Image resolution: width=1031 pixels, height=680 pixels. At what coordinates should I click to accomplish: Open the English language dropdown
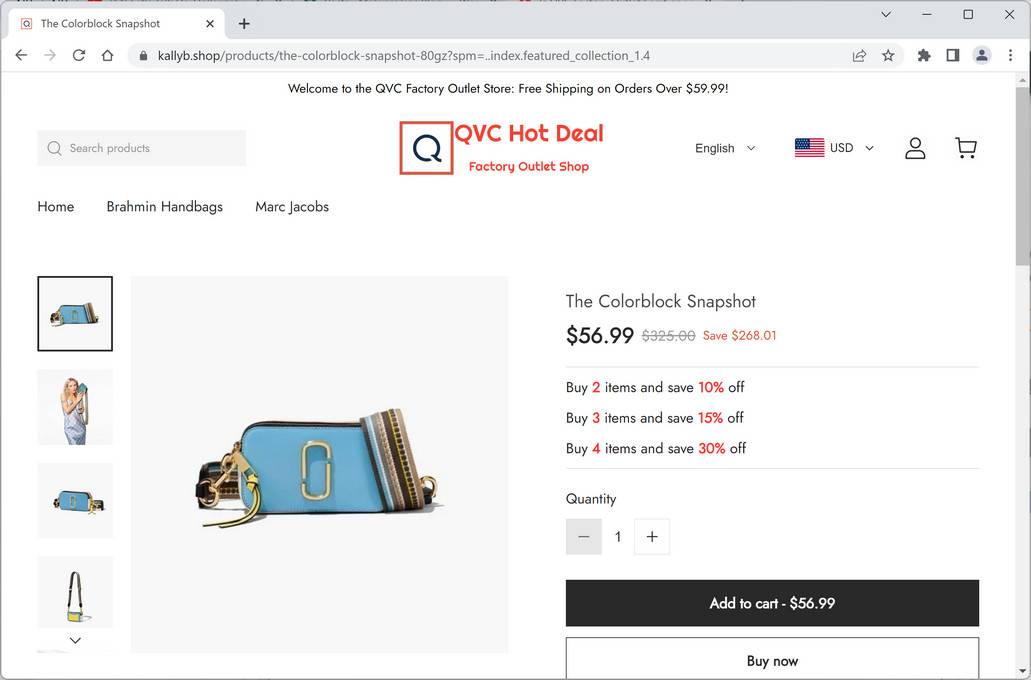[x=725, y=148]
